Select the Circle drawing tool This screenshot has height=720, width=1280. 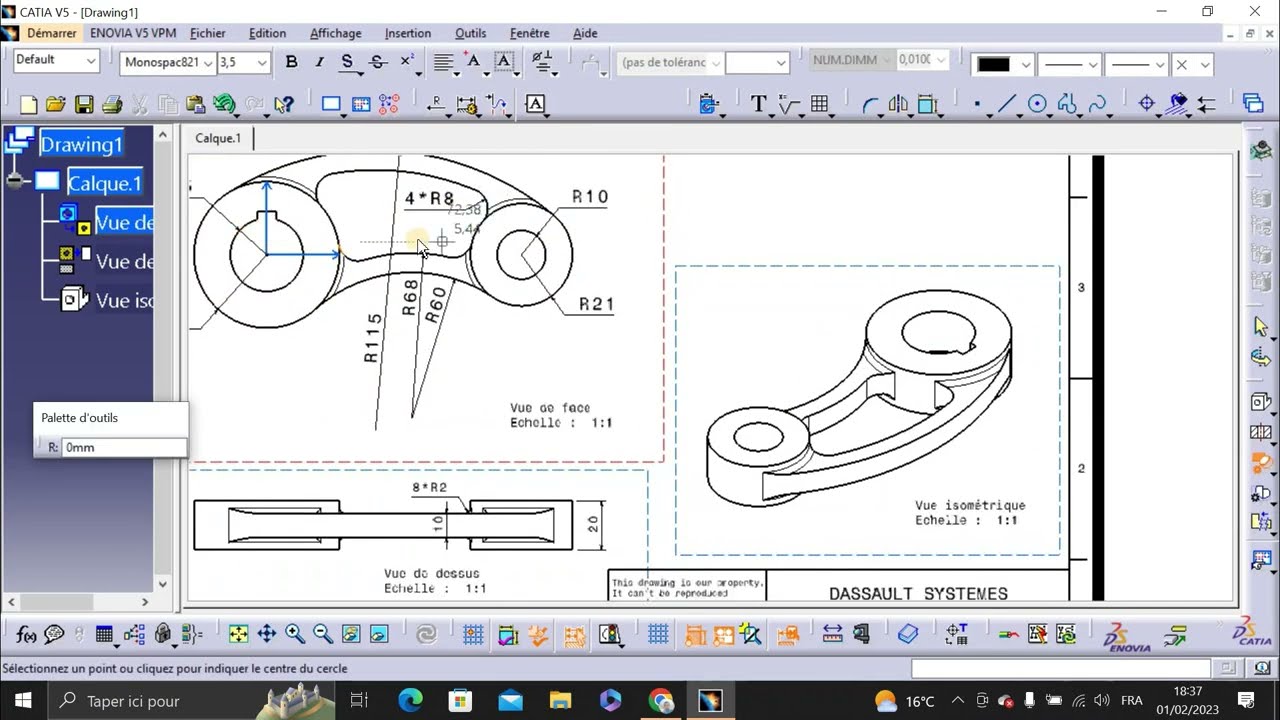coord(1037,104)
